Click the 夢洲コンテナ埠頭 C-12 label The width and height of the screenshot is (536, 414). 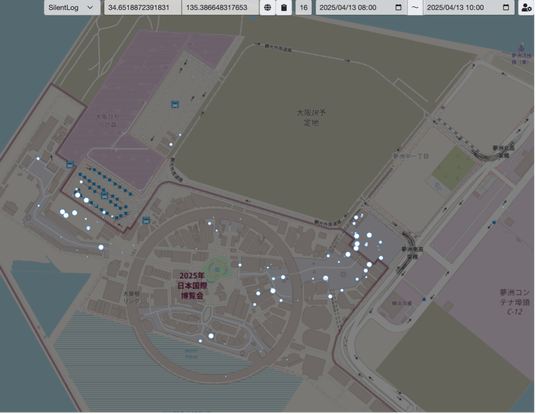(x=514, y=302)
